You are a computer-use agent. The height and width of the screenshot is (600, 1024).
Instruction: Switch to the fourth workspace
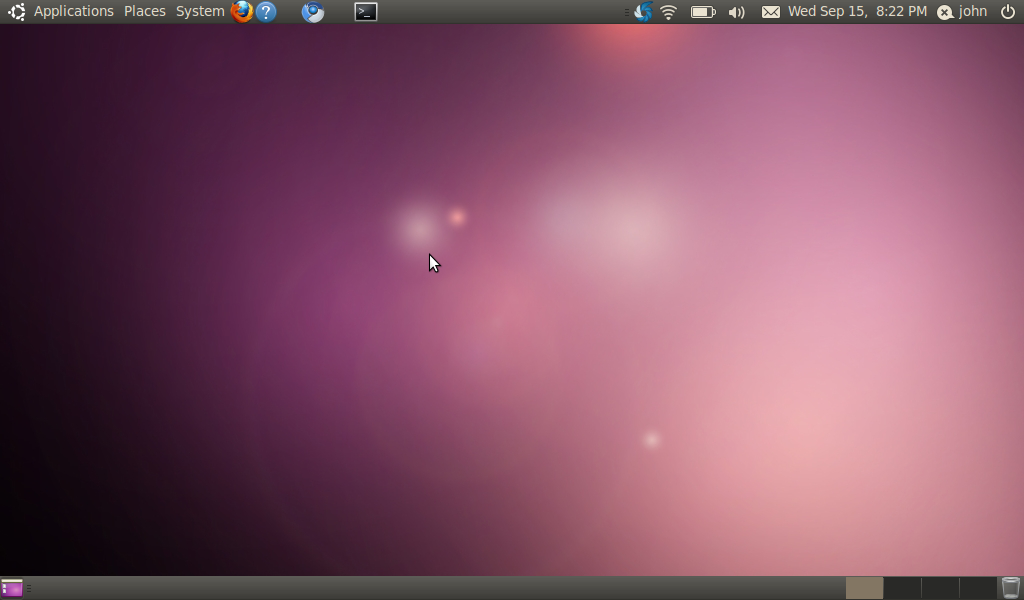tap(978, 588)
